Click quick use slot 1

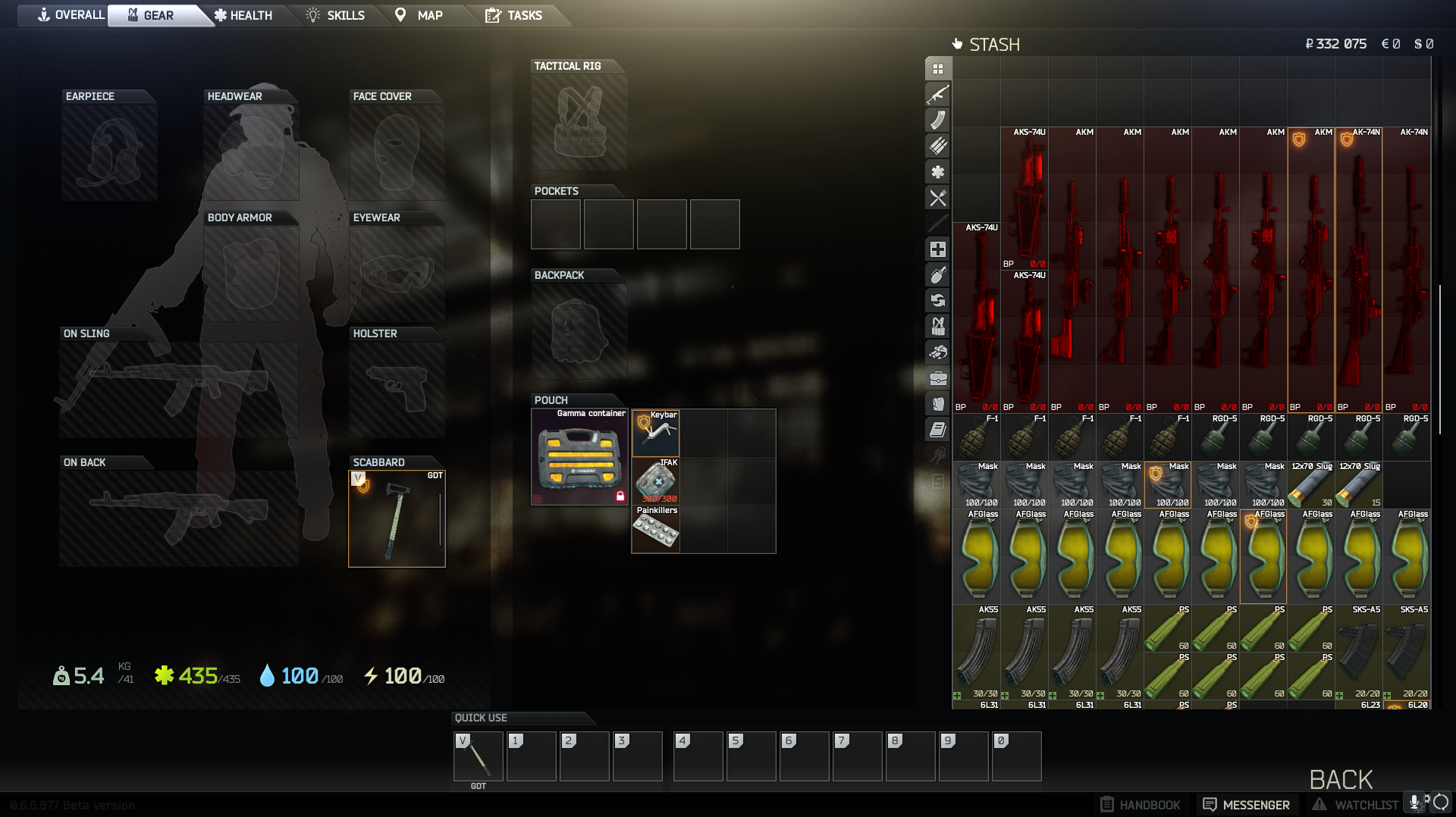[x=532, y=756]
